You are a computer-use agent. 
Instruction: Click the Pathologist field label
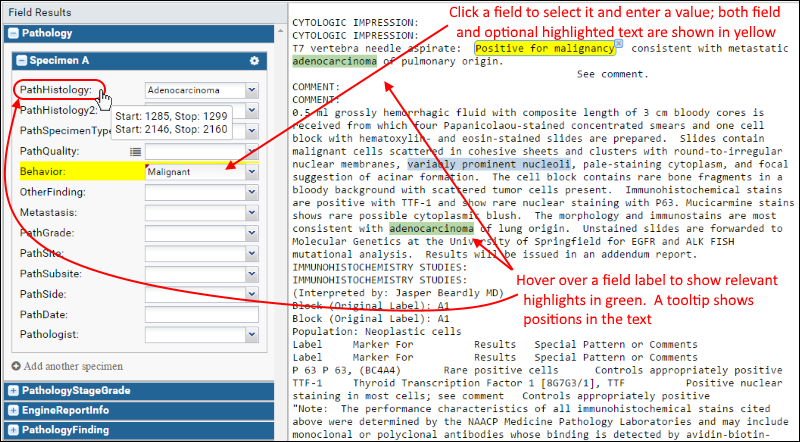click(49, 335)
